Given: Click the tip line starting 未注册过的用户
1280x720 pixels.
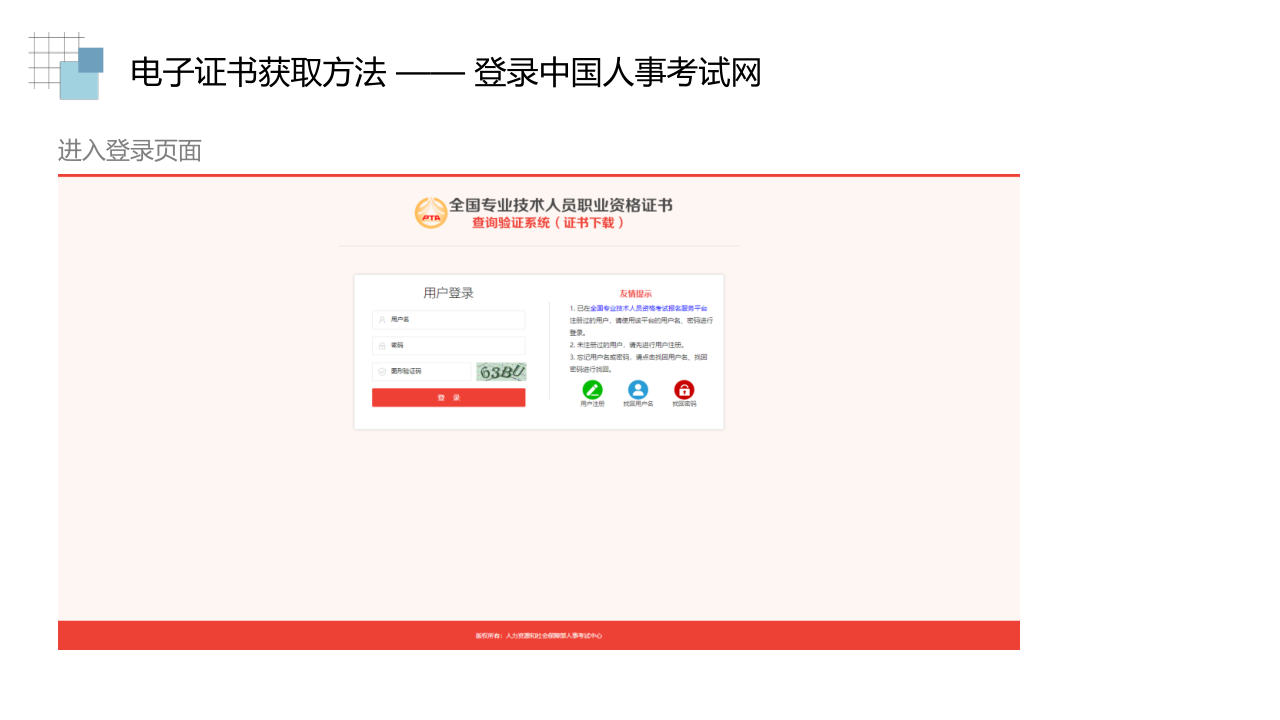Looking at the screenshot, I should [627, 345].
